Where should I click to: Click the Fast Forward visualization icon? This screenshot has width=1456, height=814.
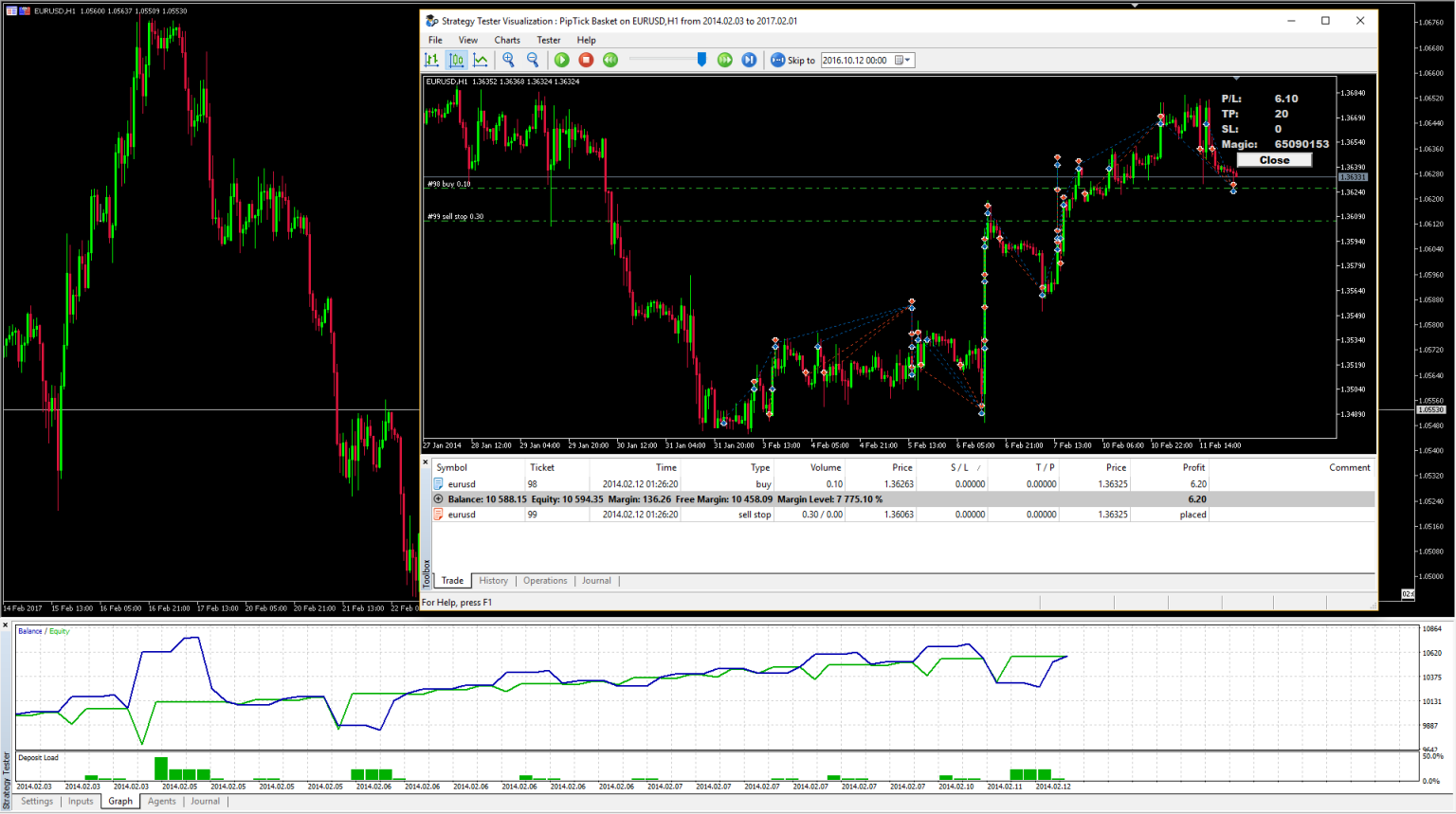click(724, 60)
